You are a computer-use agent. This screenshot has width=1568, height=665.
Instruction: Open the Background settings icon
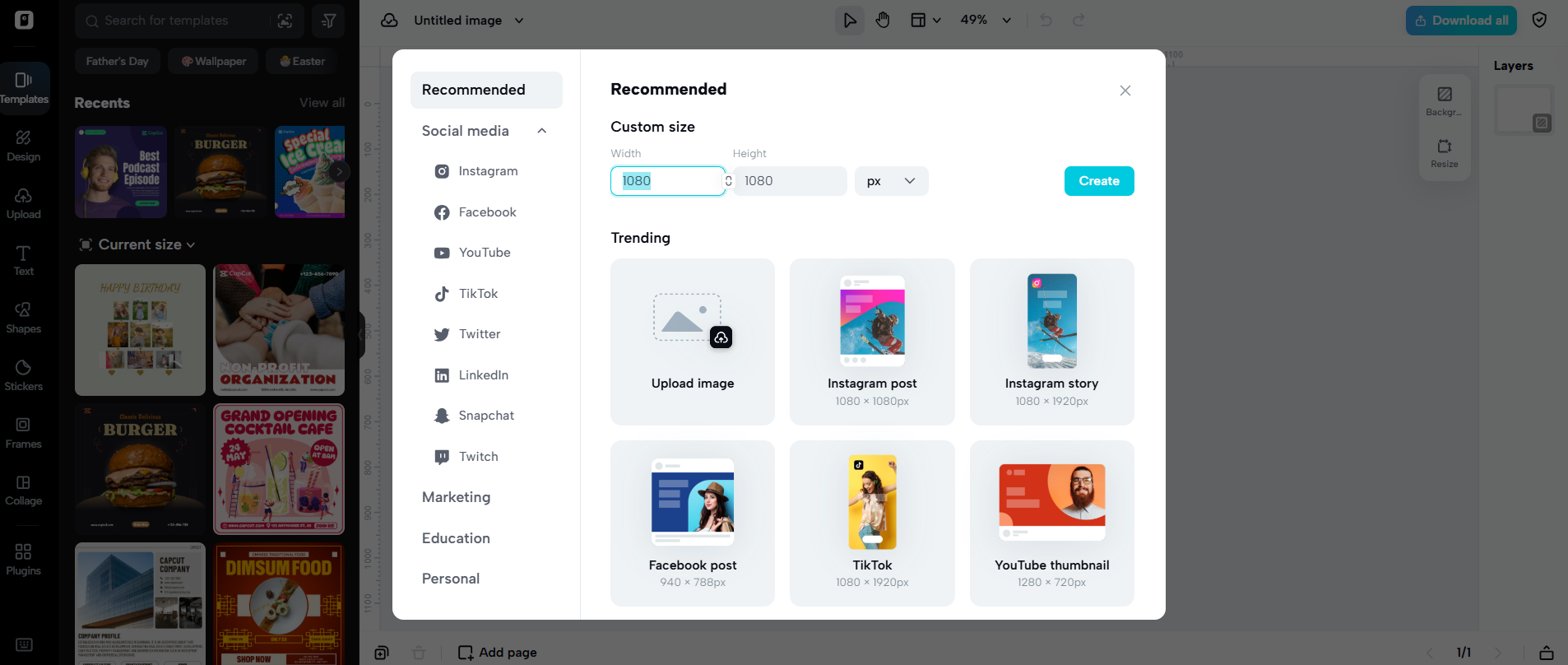click(x=1444, y=100)
